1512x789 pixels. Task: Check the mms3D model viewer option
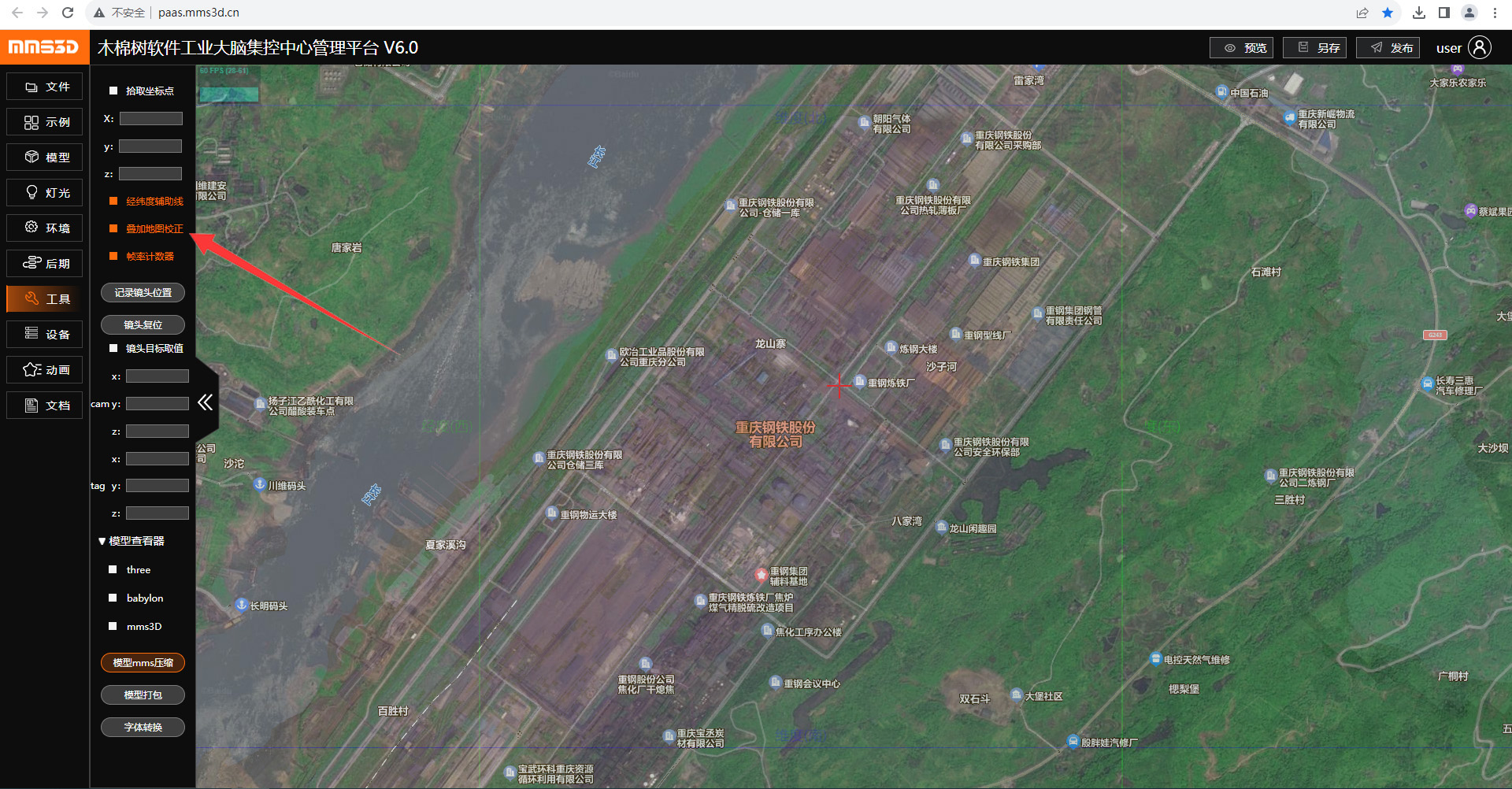[113, 626]
